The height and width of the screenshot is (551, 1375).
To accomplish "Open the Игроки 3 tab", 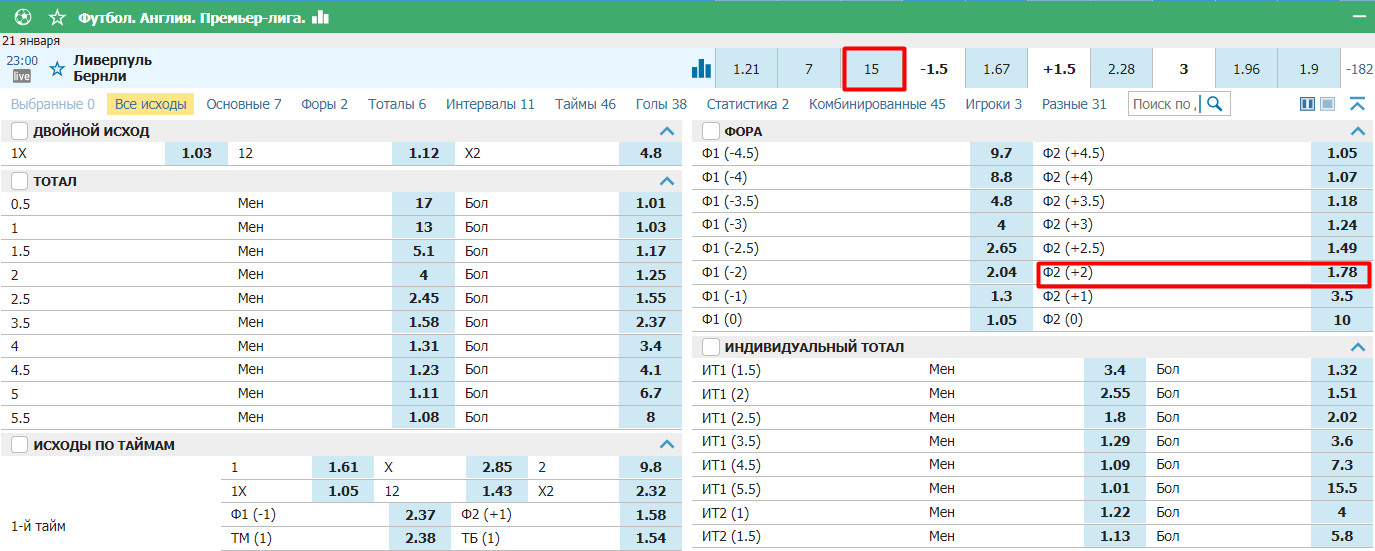I will [994, 104].
